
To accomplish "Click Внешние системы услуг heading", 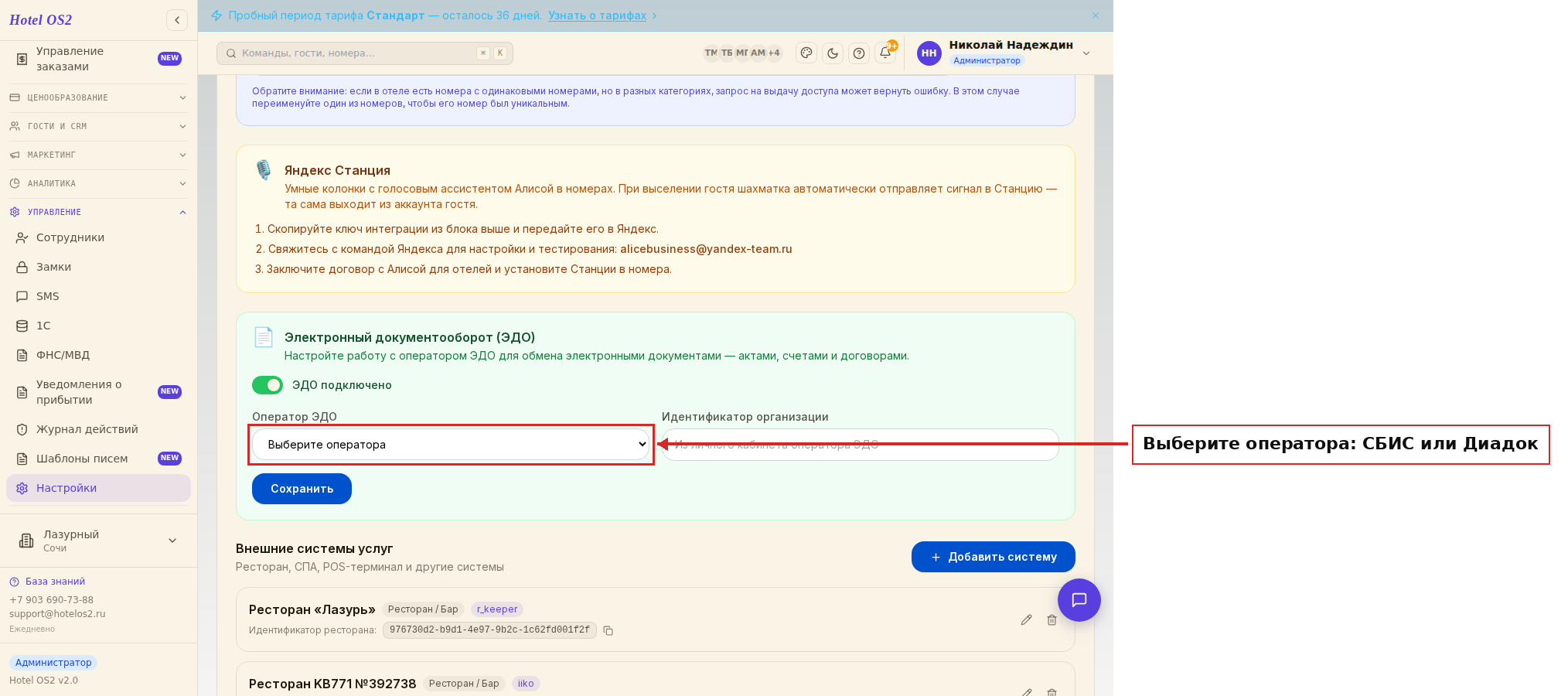I will [x=314, y=548].
